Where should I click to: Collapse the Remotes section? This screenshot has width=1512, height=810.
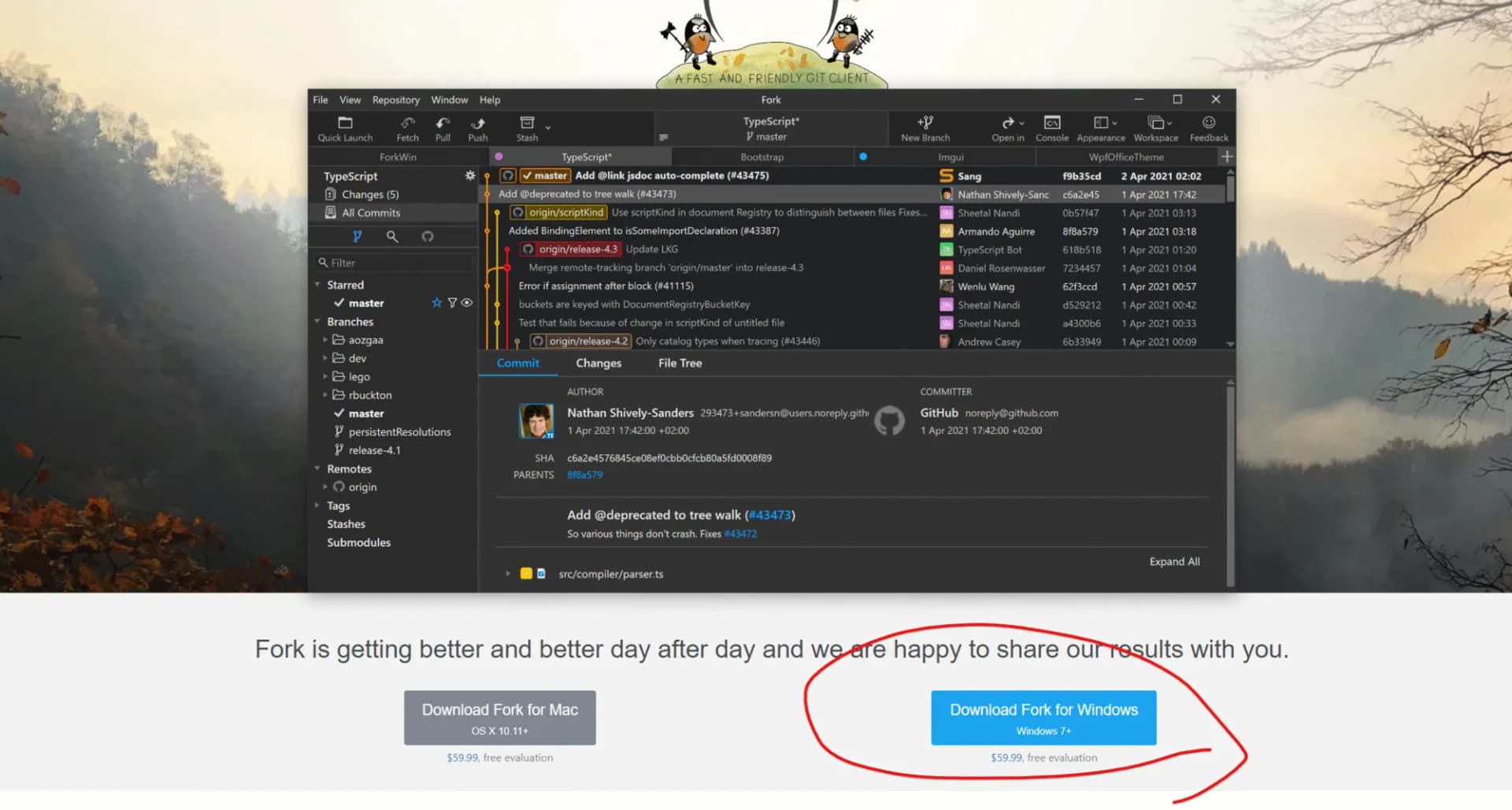click(317, 469)
